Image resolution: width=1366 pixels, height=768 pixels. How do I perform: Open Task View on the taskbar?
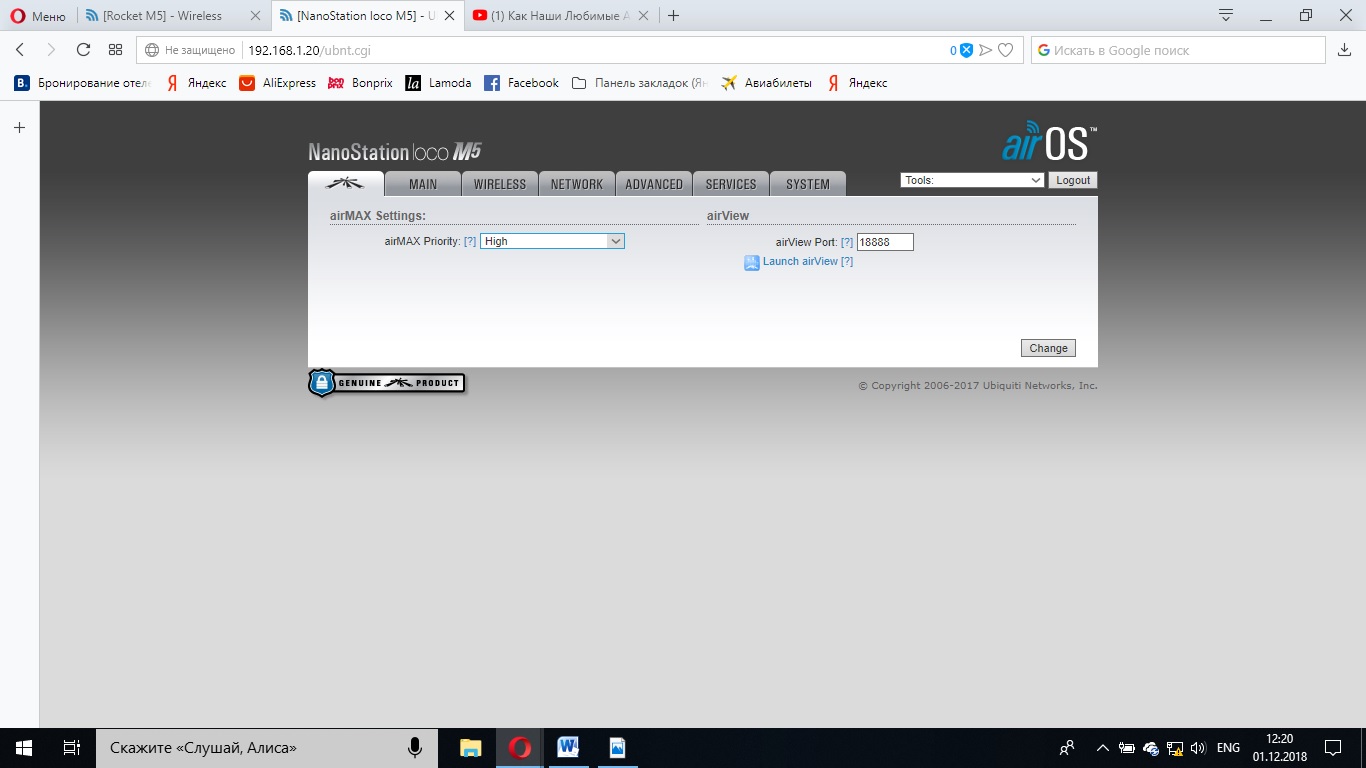point(72,747)
